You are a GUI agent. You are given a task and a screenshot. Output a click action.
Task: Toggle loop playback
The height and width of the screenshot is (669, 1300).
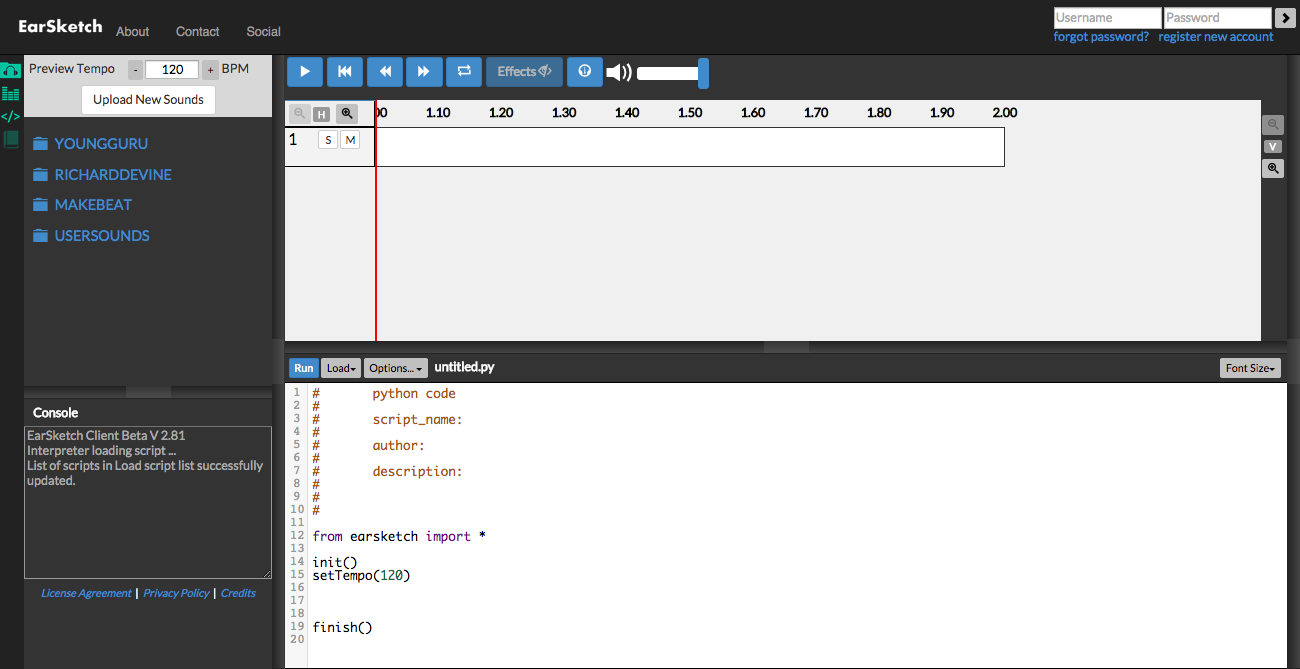pos(464,72)
